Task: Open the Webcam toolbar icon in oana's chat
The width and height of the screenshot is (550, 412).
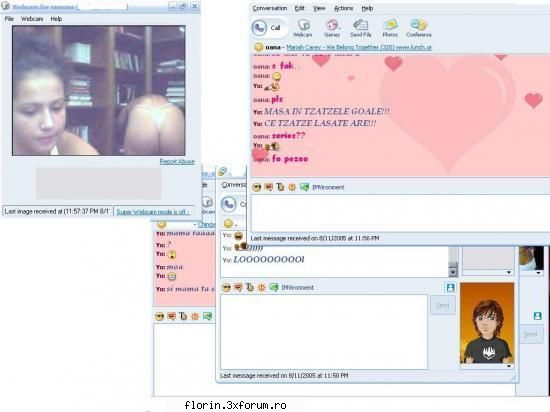Action: 303,28
